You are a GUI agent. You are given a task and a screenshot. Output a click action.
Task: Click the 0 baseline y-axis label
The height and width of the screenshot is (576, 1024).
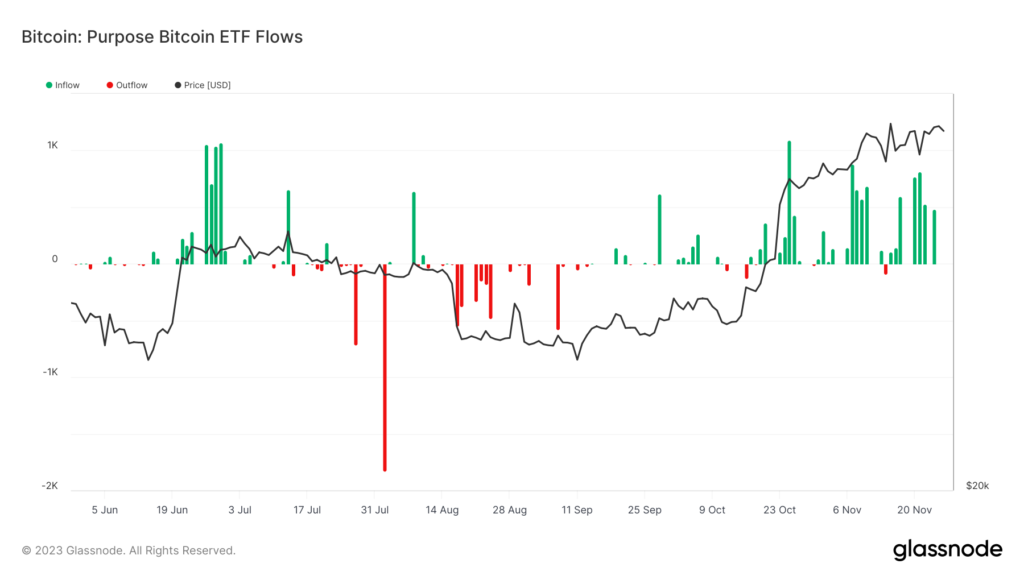coord(55,259)
